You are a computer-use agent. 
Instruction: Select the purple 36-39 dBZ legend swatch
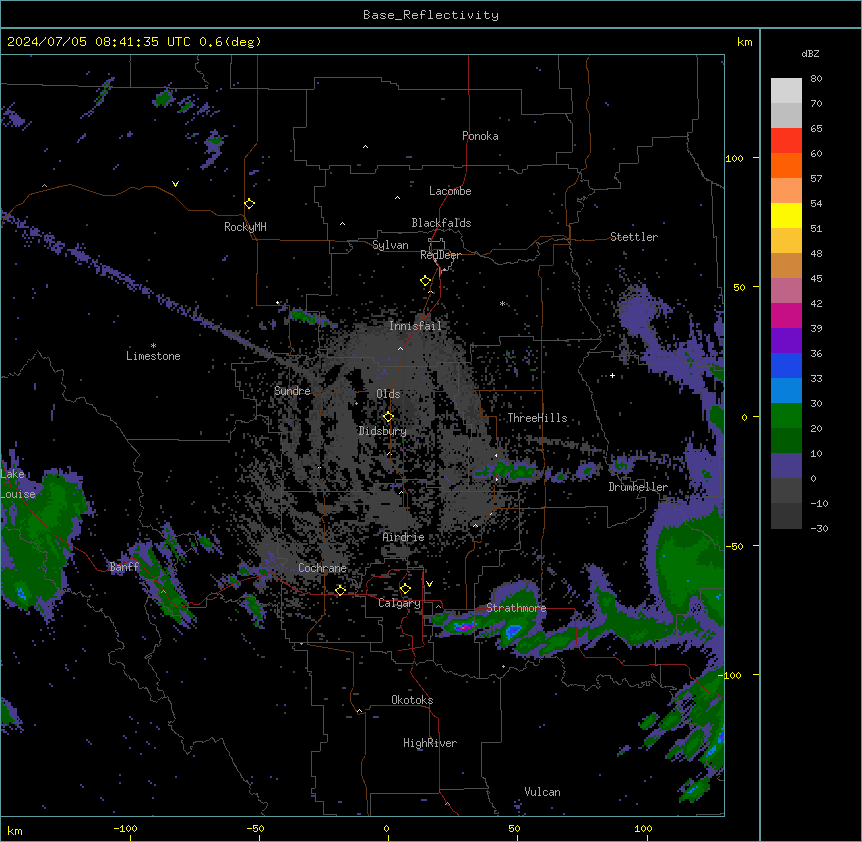(786, 340)
